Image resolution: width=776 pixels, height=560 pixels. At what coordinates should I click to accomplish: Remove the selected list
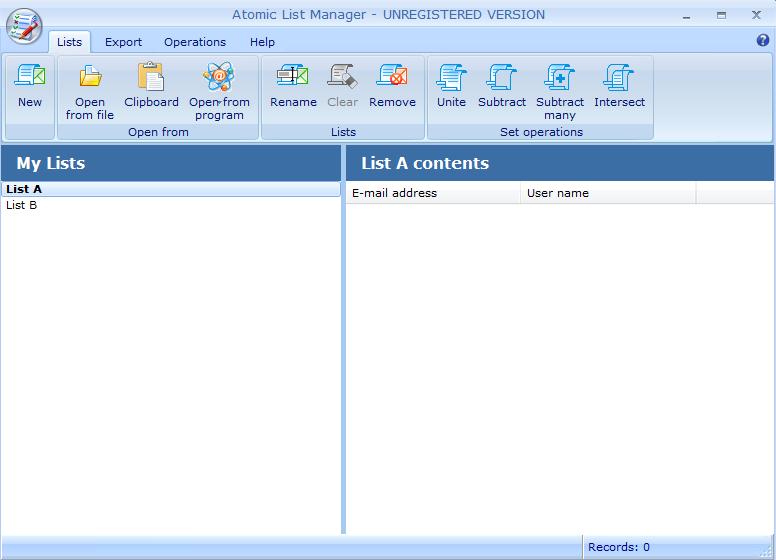coord(392,86)
